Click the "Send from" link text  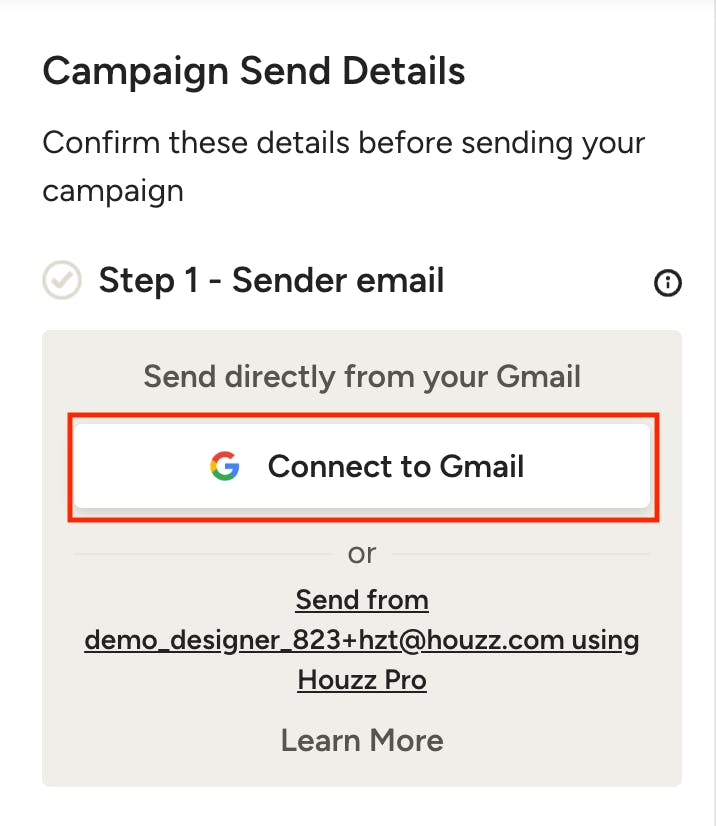(x=362, y=600)
